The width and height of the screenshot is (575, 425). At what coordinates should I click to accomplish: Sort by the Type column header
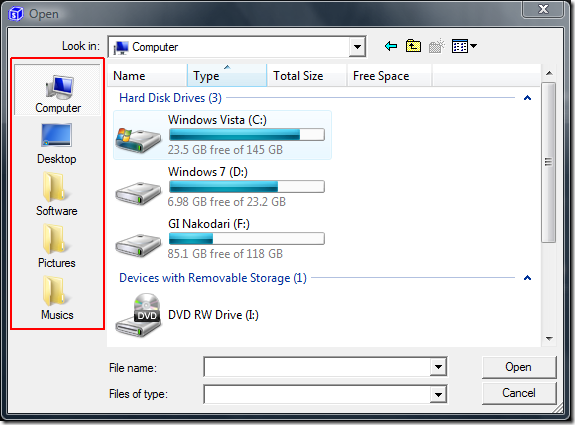(227, 76)
